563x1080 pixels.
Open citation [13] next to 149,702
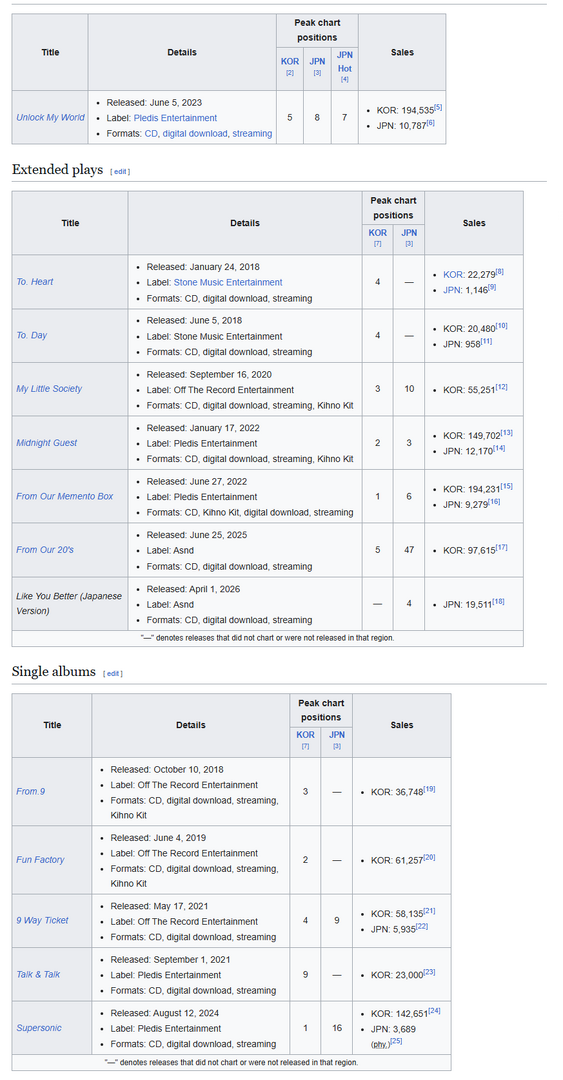(x=506, y=433)
